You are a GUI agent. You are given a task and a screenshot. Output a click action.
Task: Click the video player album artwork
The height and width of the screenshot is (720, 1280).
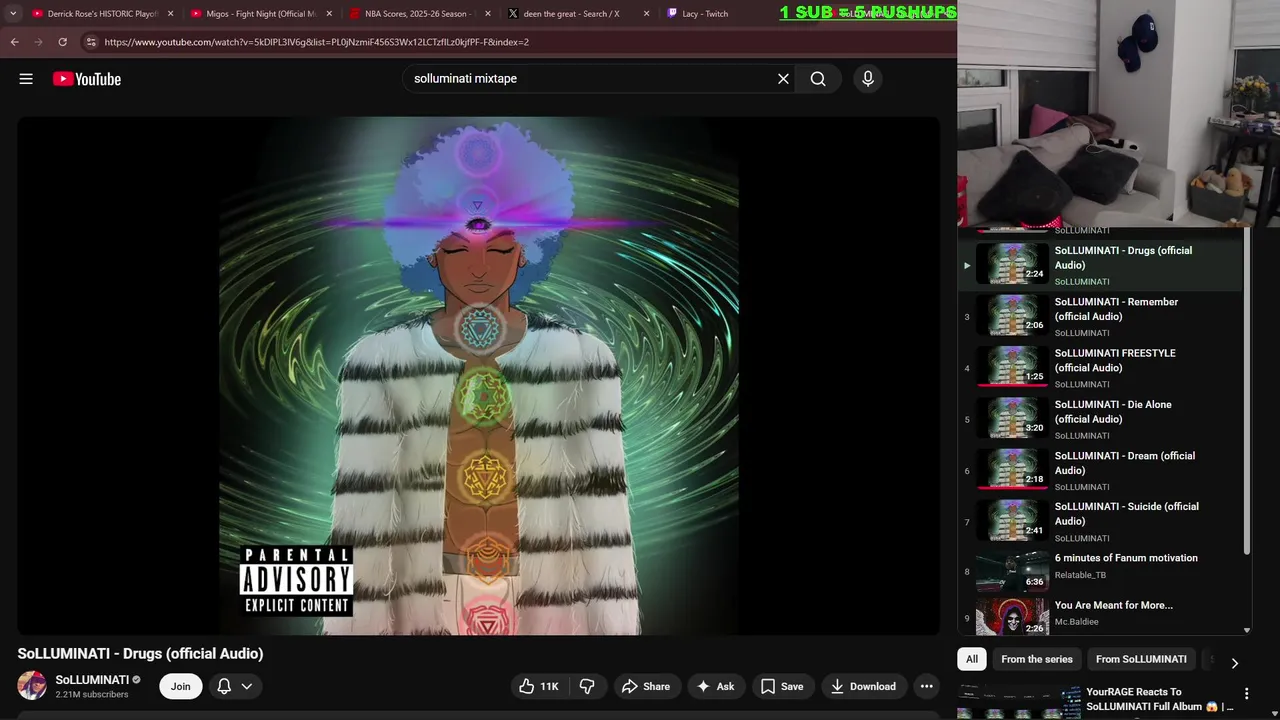(x=479, y=375)
